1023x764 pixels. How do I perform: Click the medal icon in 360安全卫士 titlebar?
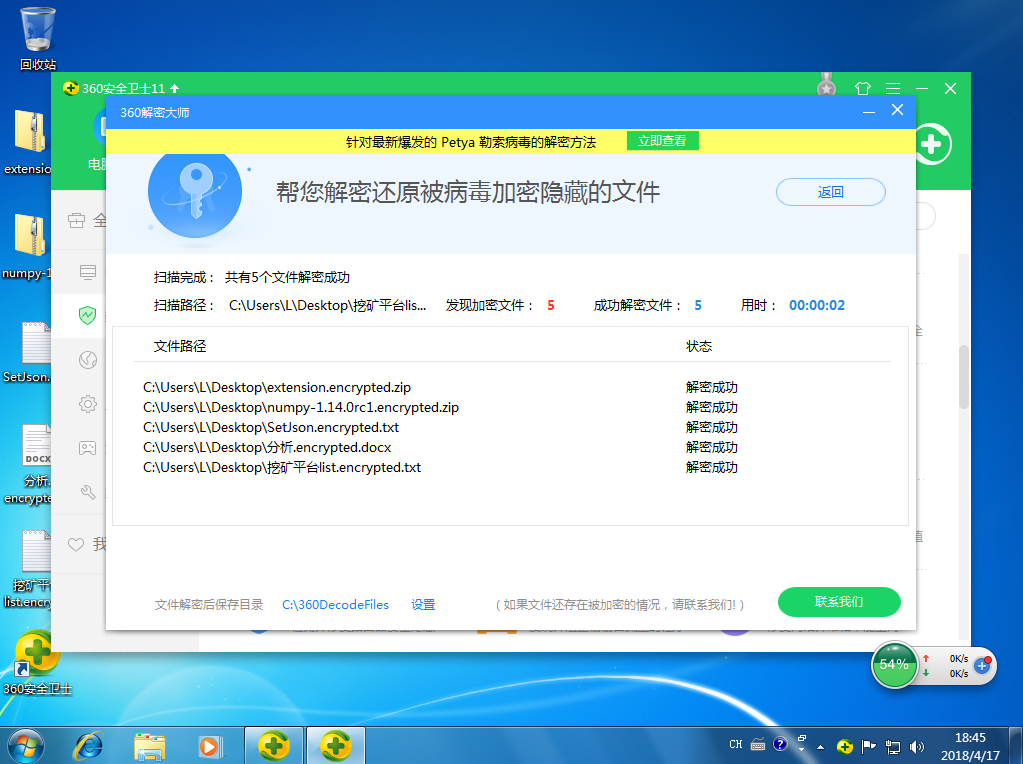coord(827,85)
